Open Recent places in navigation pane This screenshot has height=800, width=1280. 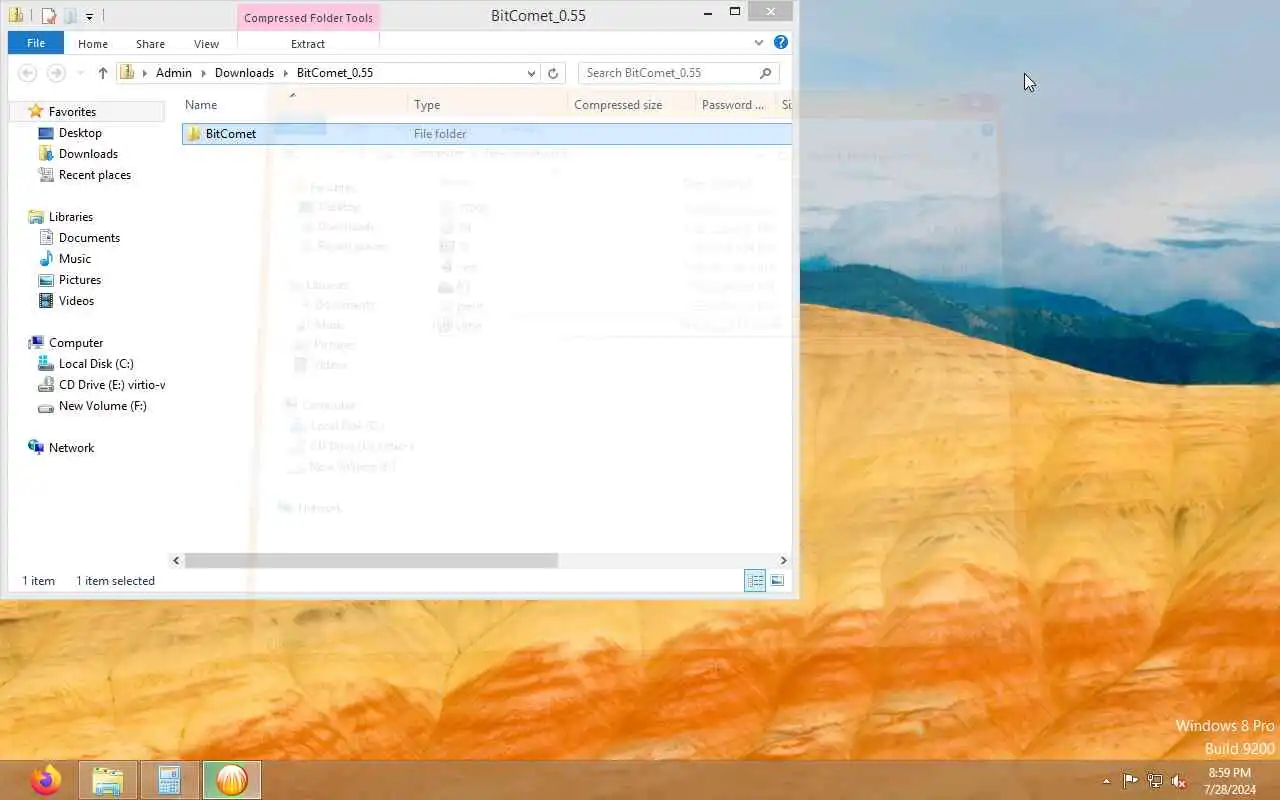pos(94,175)
